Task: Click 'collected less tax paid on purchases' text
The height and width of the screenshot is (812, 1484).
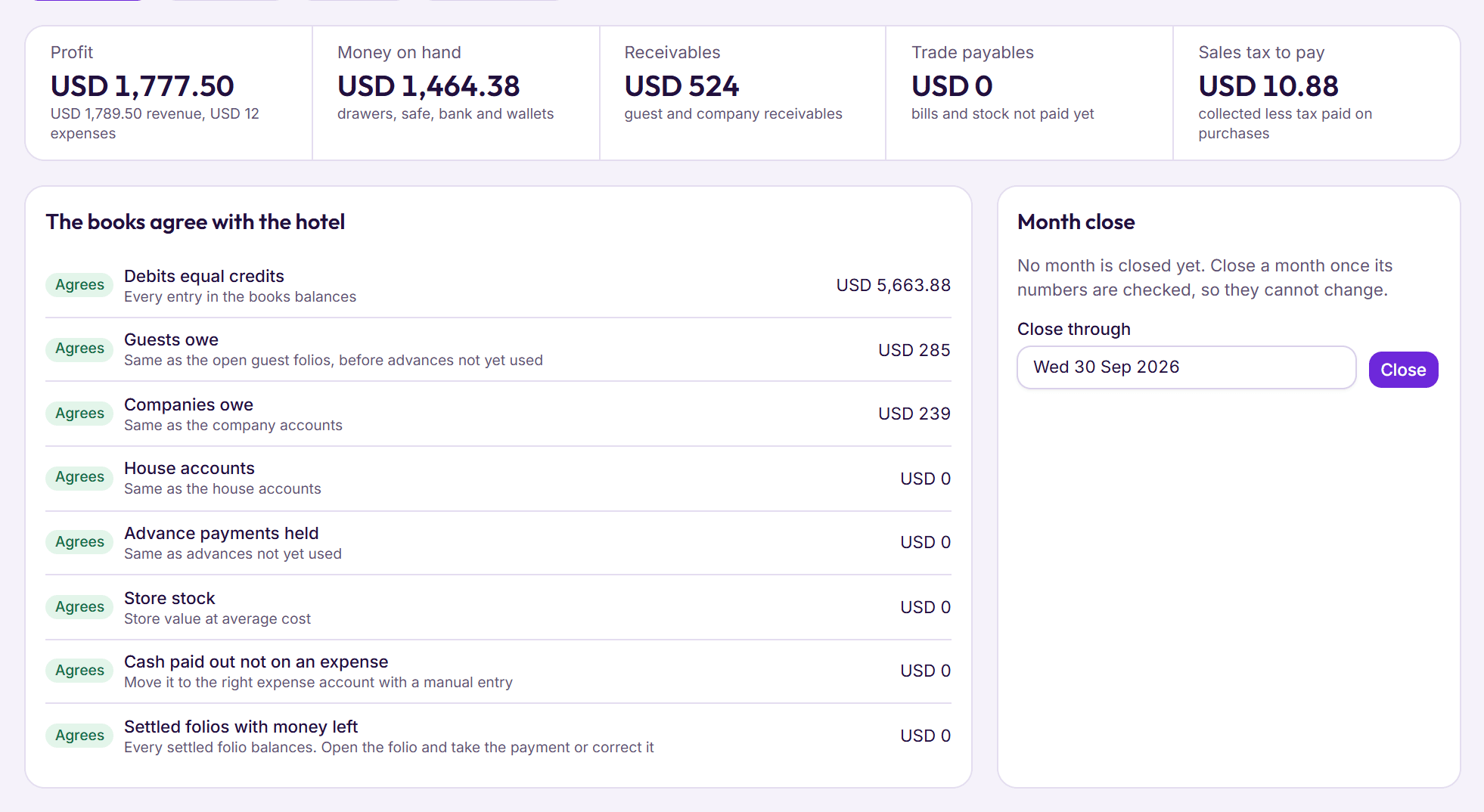Action: point(1285,123)
